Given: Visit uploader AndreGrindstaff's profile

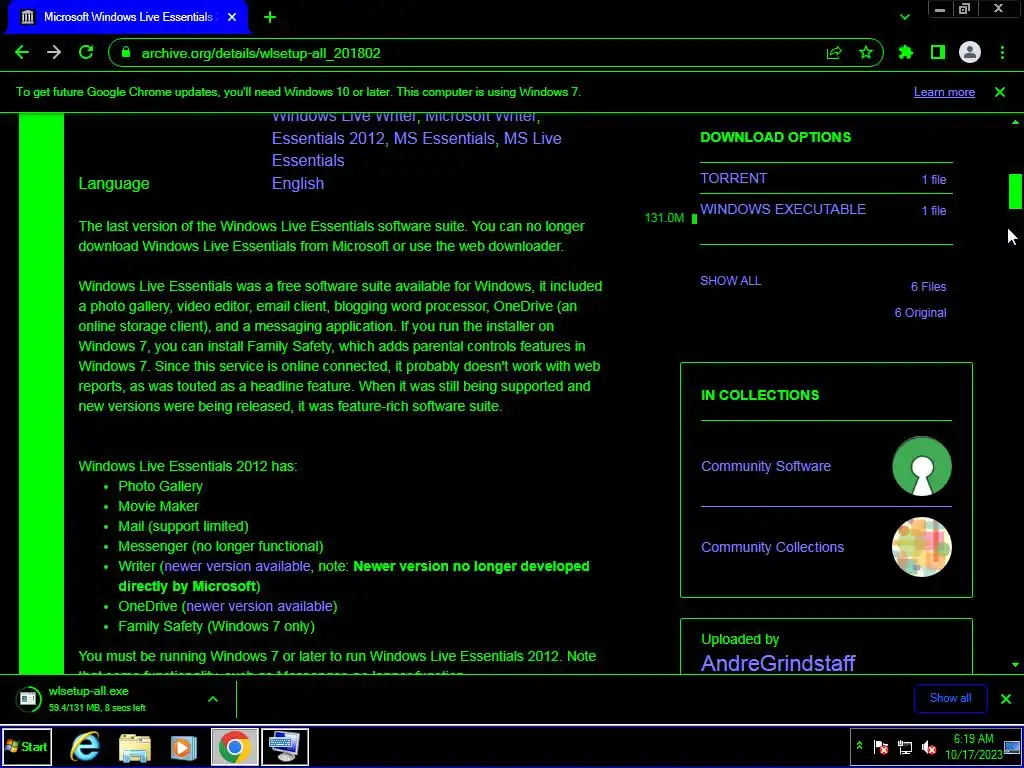Looking at the screenshot, I should (x=778, y=664).
